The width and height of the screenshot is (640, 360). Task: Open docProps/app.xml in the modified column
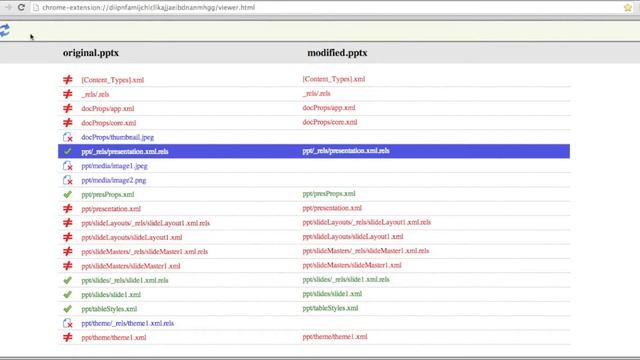329,108
